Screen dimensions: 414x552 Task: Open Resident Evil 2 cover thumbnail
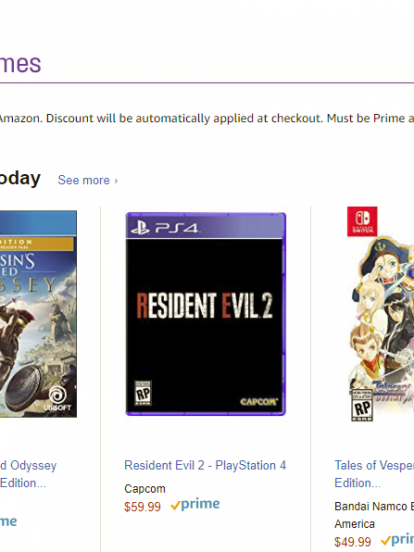point(206,314)
